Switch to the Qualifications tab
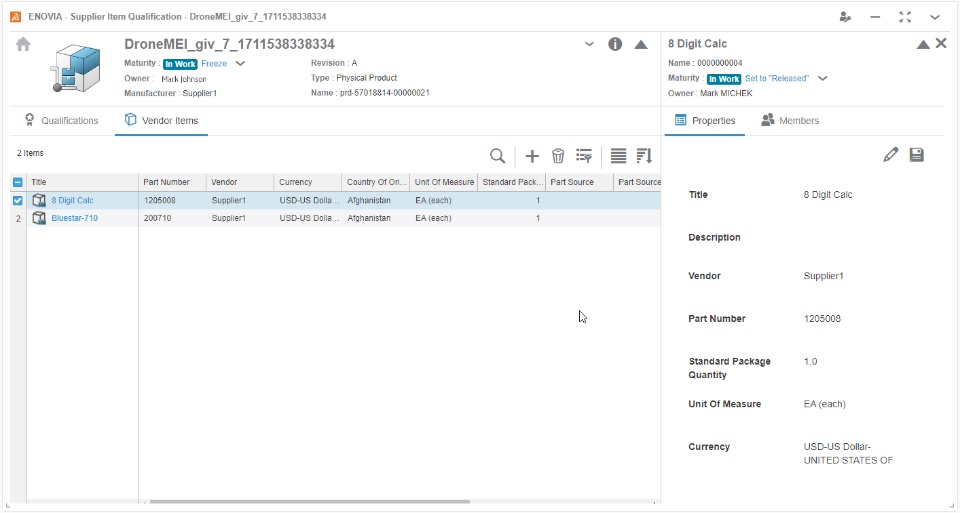This screenshot has height=513, width=960. tap(61, 121)
